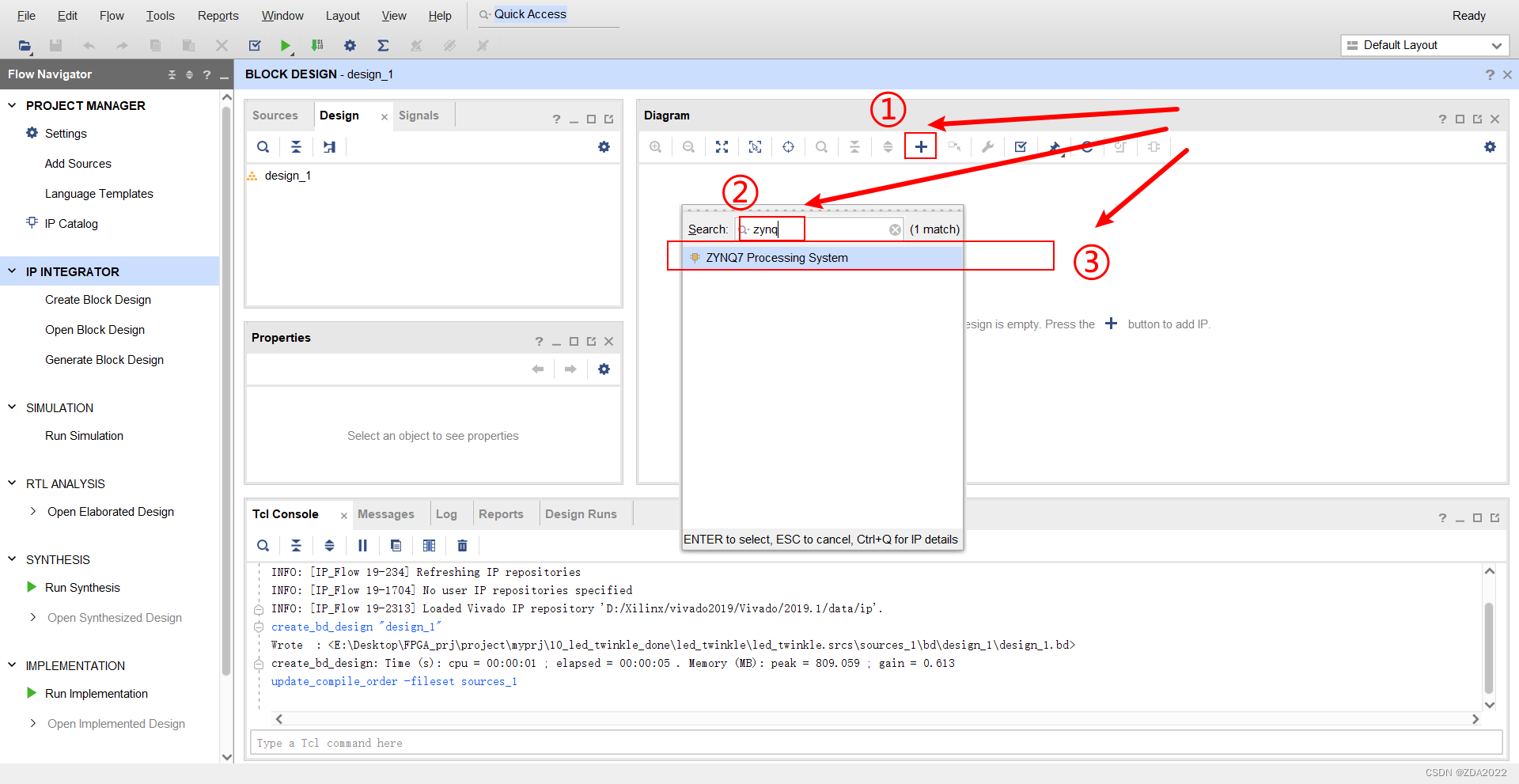Click Flow Navigator scroll down arrow
1519x784 pixels.
[227, 757]
